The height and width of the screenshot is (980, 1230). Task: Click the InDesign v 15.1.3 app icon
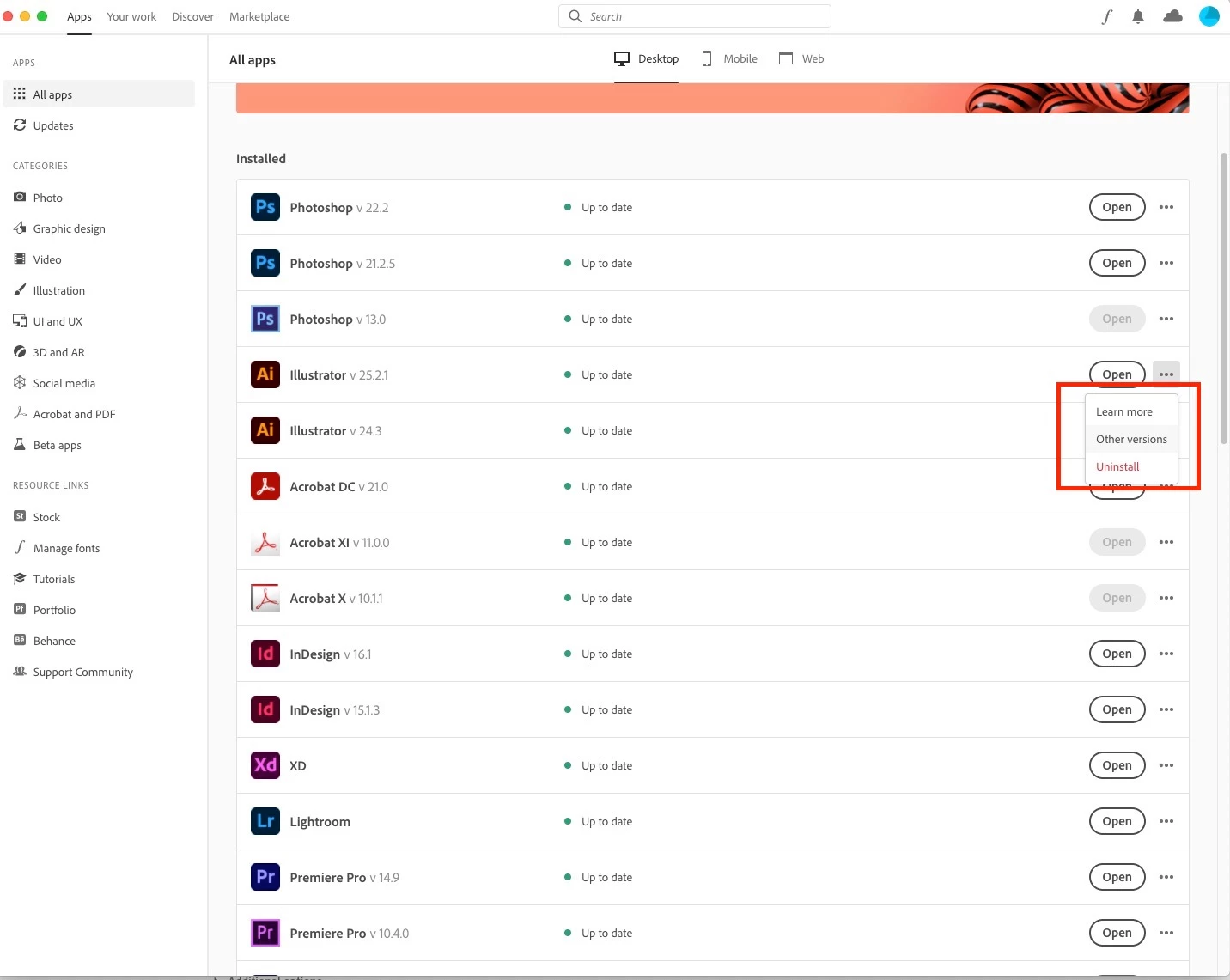pos(265,709)
